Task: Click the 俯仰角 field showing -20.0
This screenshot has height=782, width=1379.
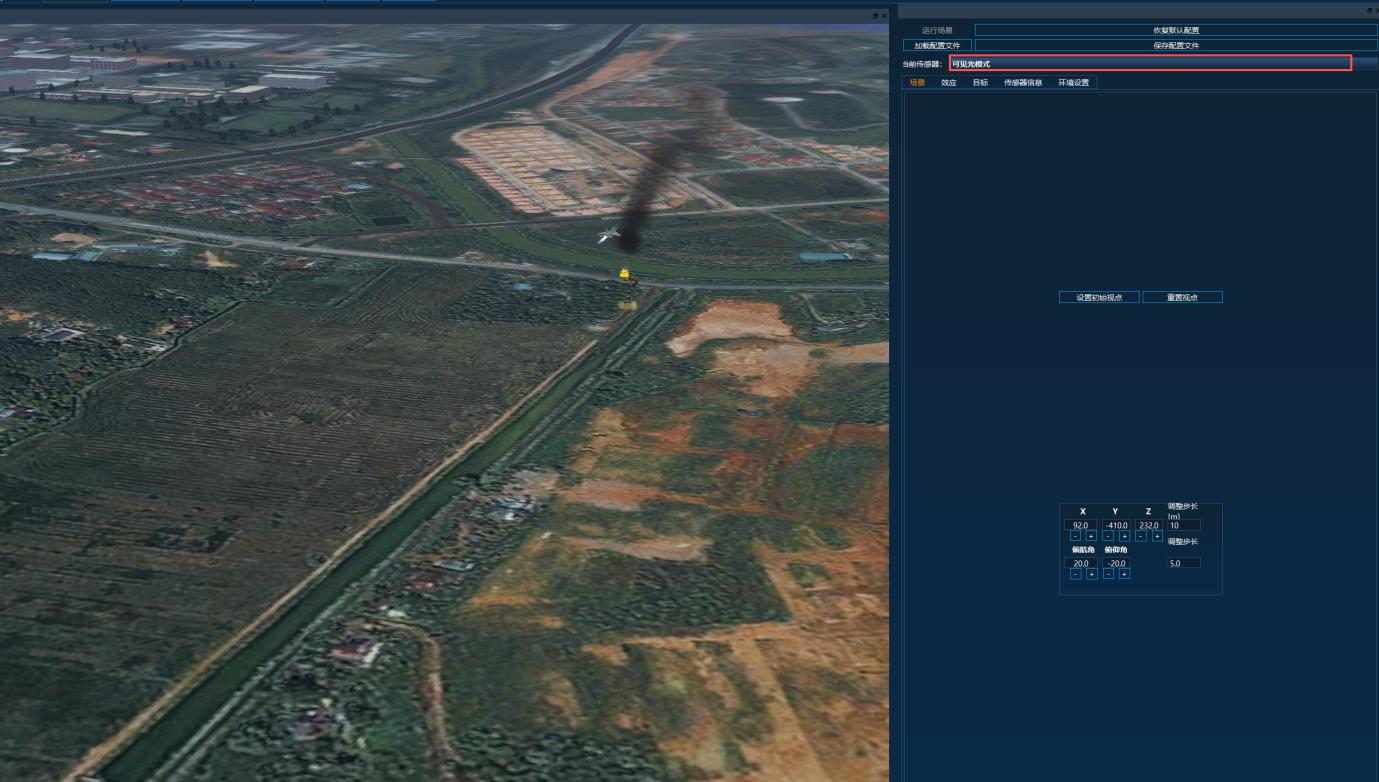Action: [x=1116, y=563]
